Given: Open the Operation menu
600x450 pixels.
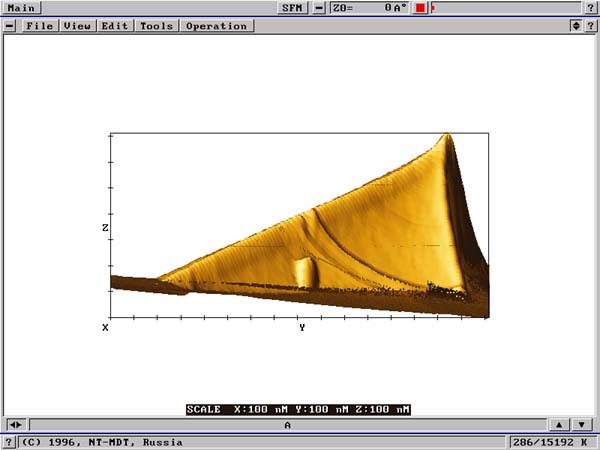Looking at the screenshot, I should [215, 26].
